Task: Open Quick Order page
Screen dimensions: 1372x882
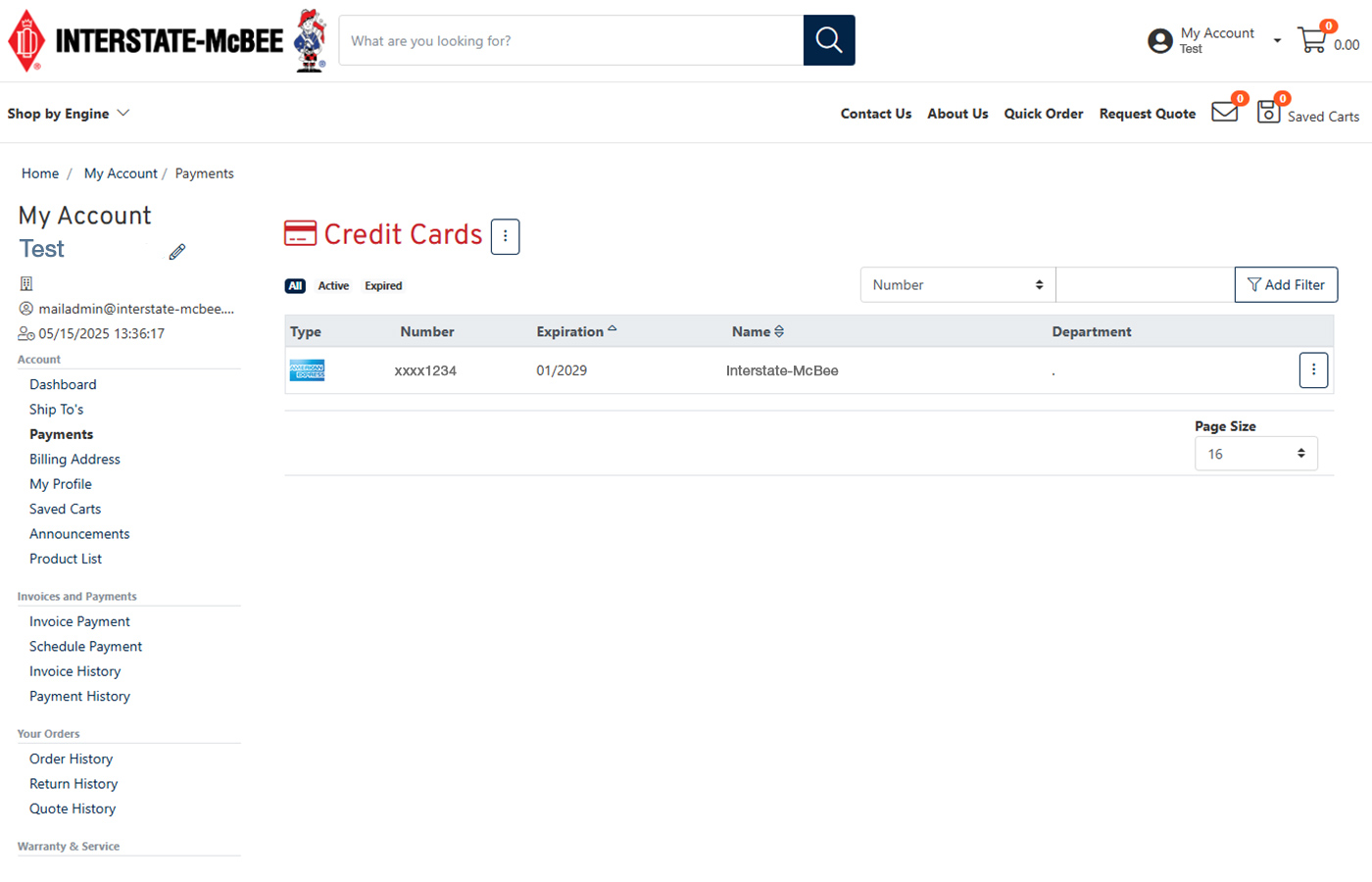Action: click(x=1044, y=114)
